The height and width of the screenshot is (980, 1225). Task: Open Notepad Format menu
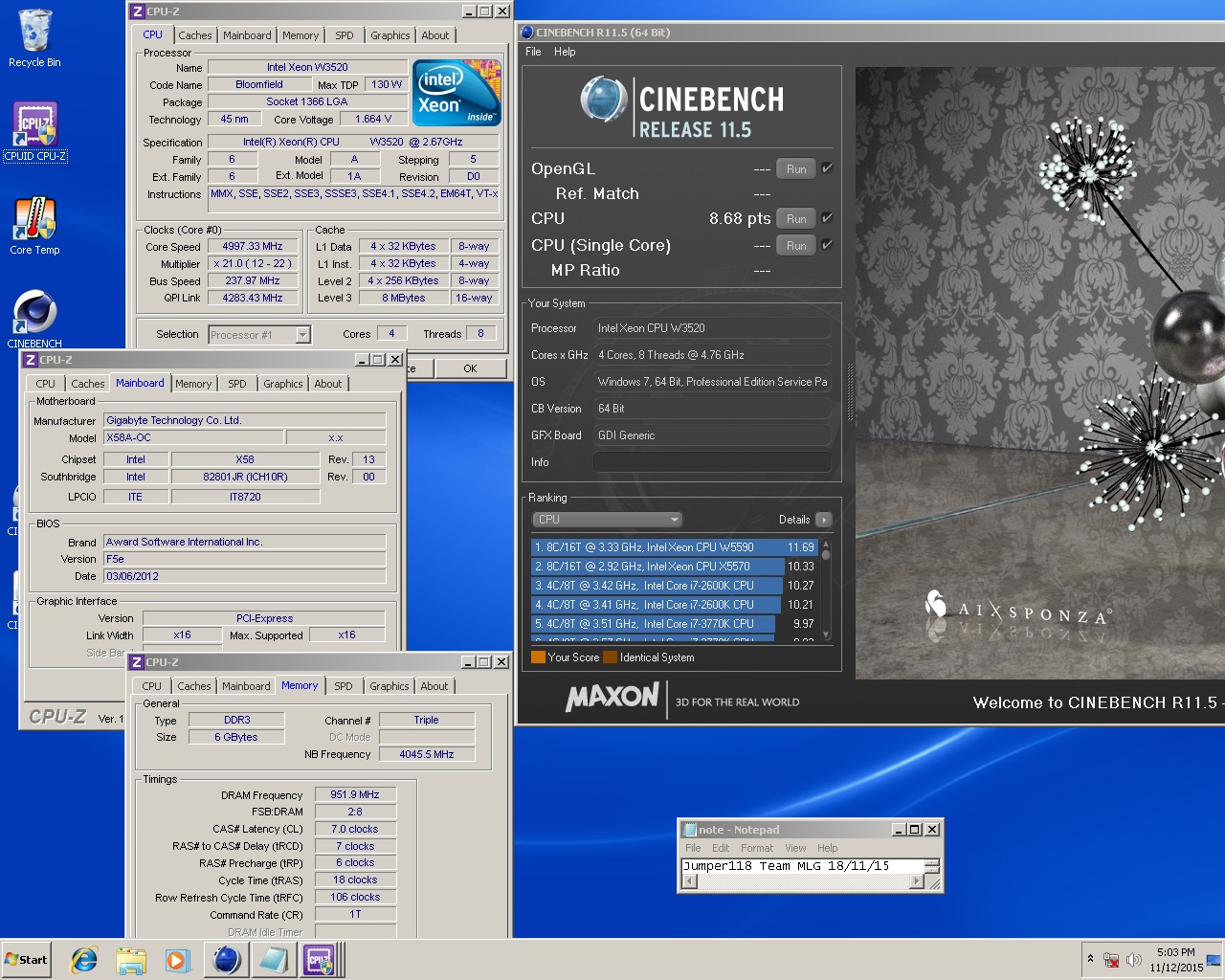tap(757, 848)
